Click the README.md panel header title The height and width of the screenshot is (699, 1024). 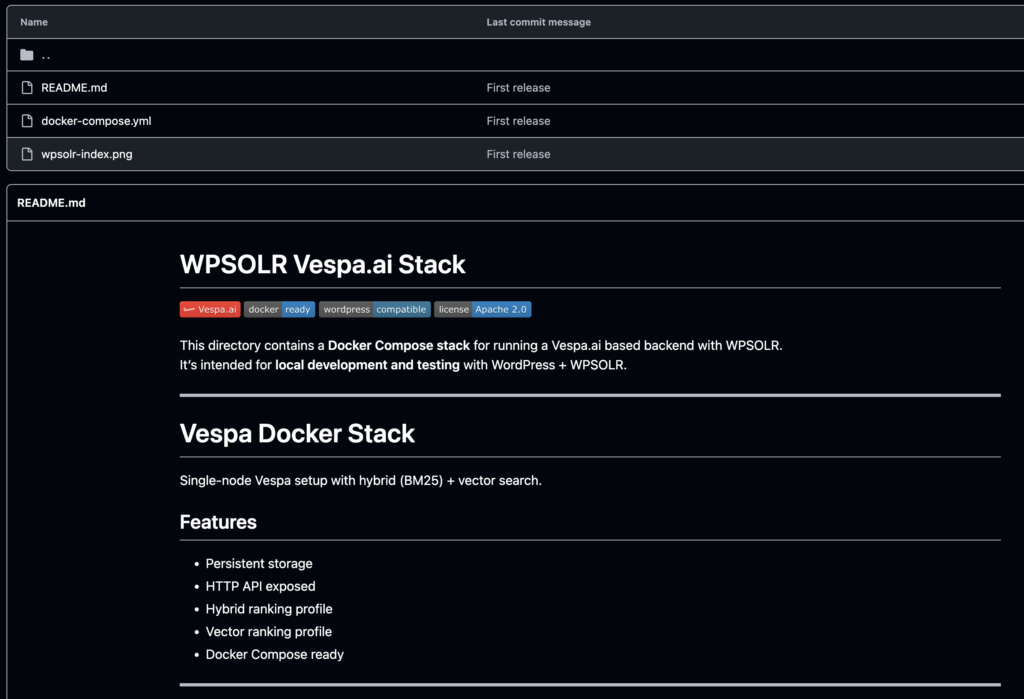51,203
